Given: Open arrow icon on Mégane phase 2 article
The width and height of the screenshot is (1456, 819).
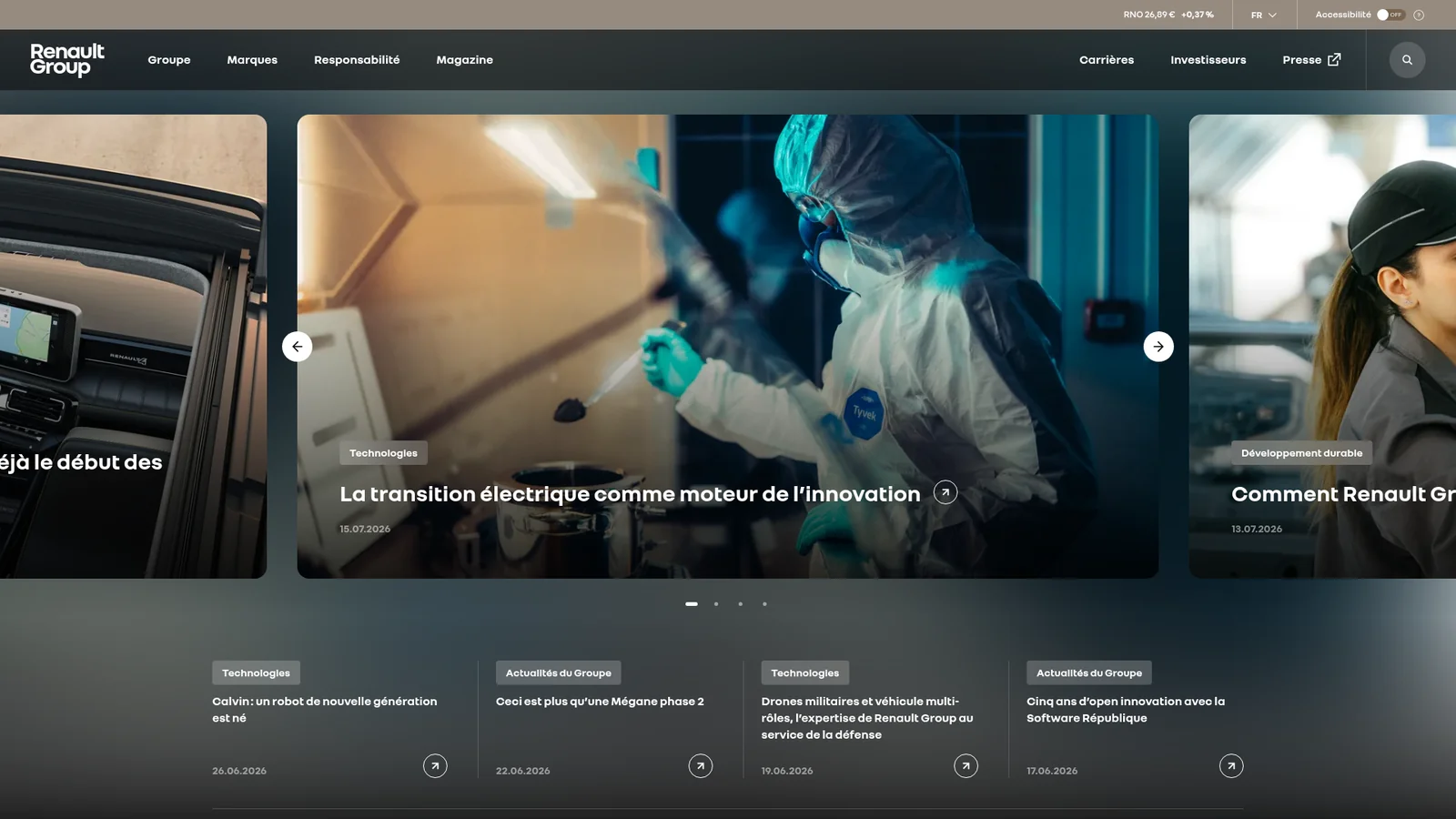Looking at the screenshot, I should (701, 766).
